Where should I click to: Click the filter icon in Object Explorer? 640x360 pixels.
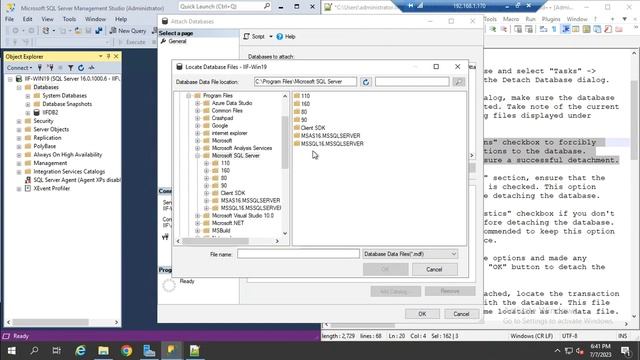click(71, 68)
